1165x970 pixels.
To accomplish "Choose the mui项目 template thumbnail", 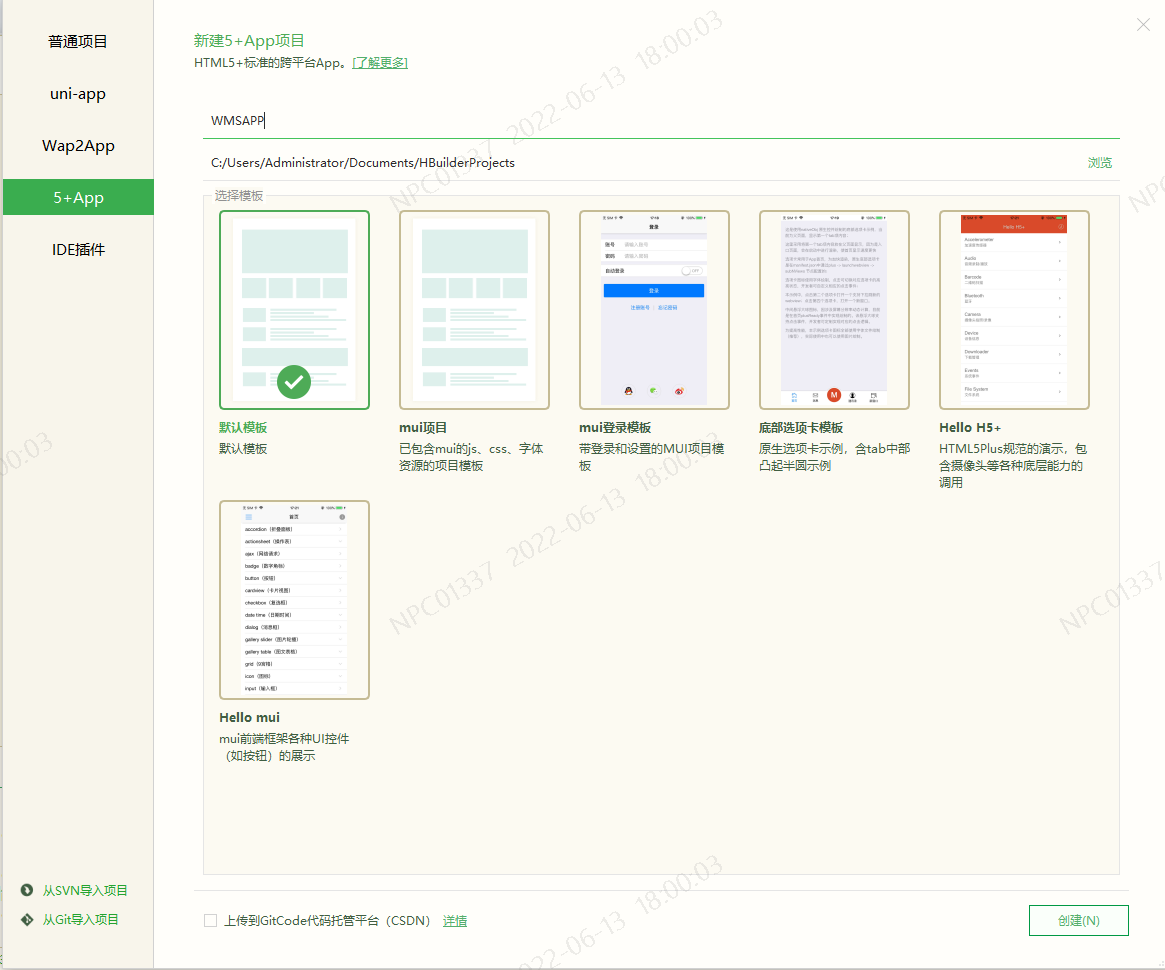I will (474, 310).
